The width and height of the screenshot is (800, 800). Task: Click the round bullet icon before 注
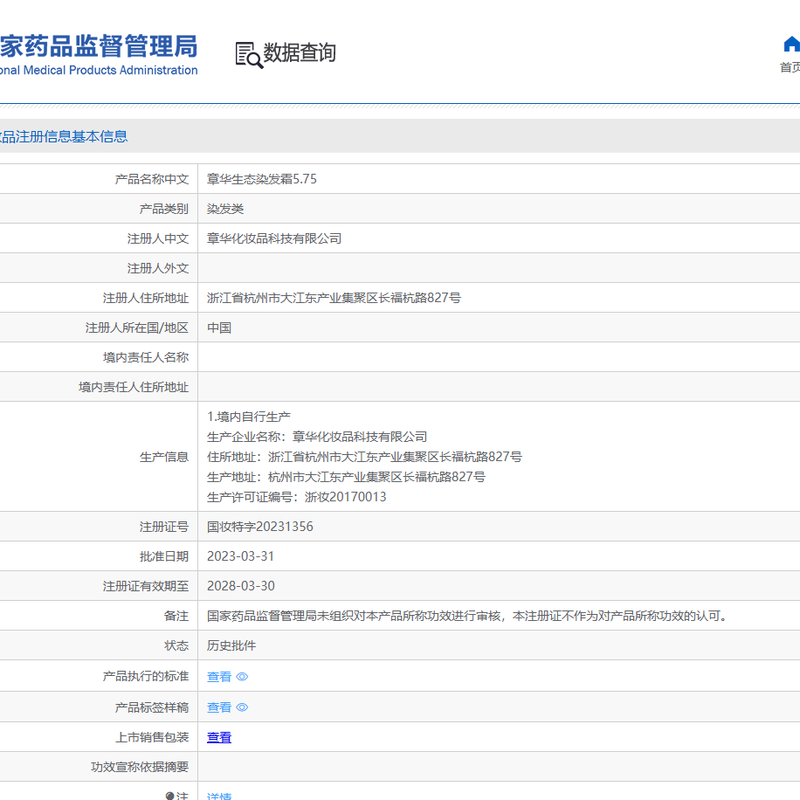(170, 796)
